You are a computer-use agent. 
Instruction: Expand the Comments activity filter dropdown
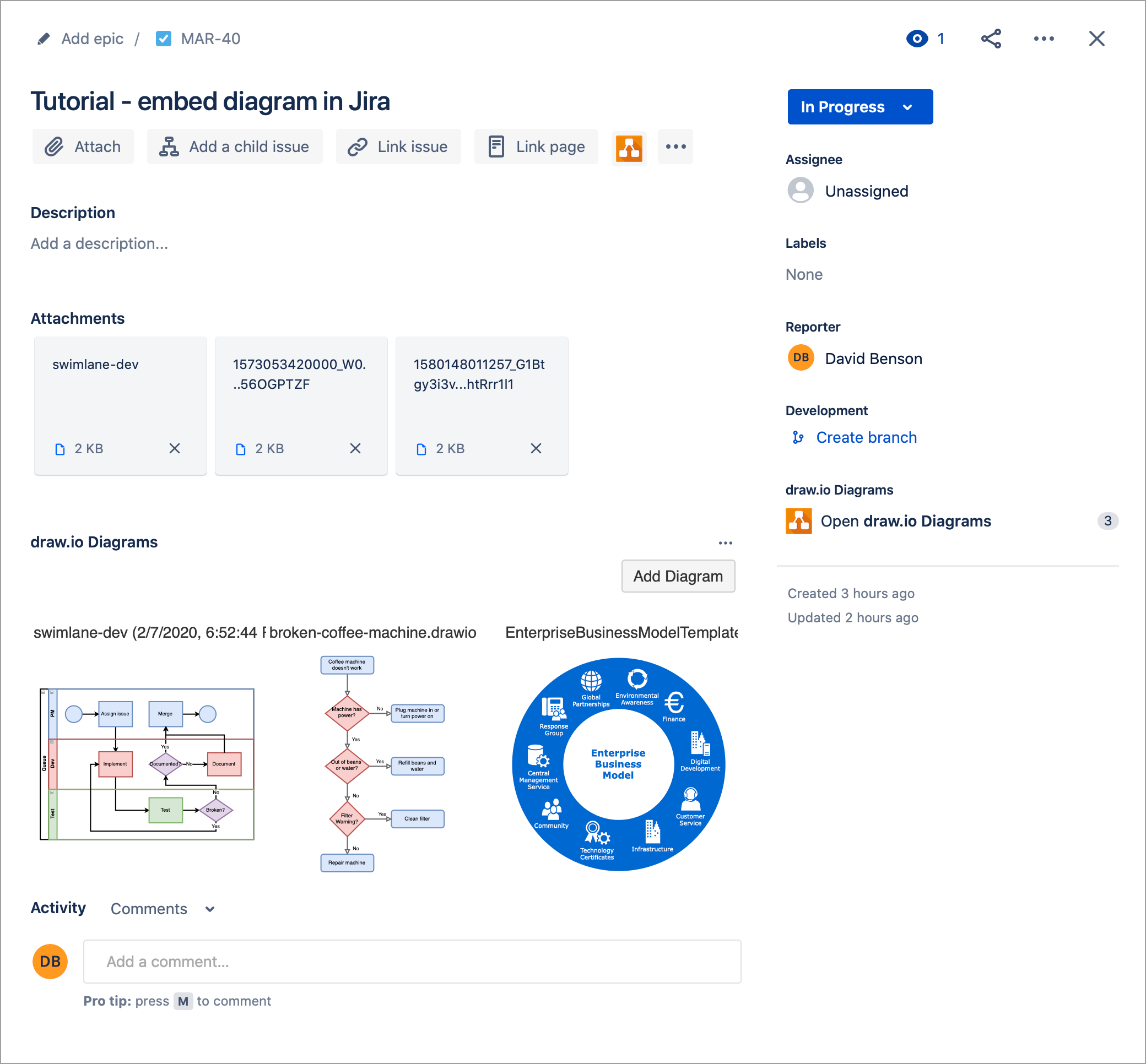pyautogui.click(x=209, y=909)
